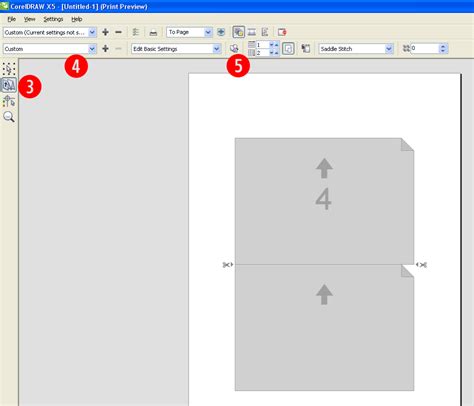Toggle the mirror output button
This screenshot has width=474, height=406.
click(x=265, y=32)
